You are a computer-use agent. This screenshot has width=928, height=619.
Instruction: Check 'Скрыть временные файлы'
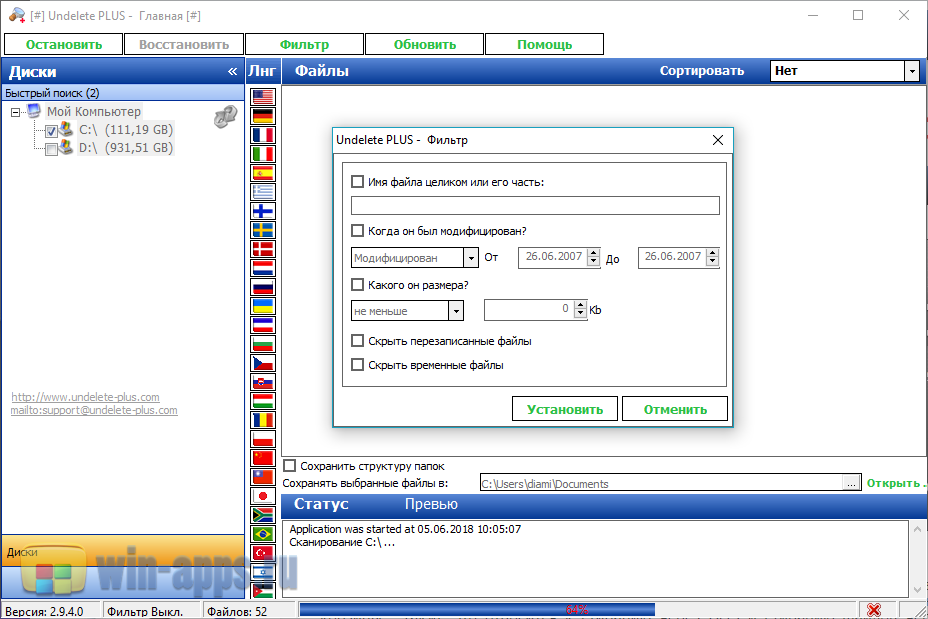pyautogui.click(x=357, y=365)
